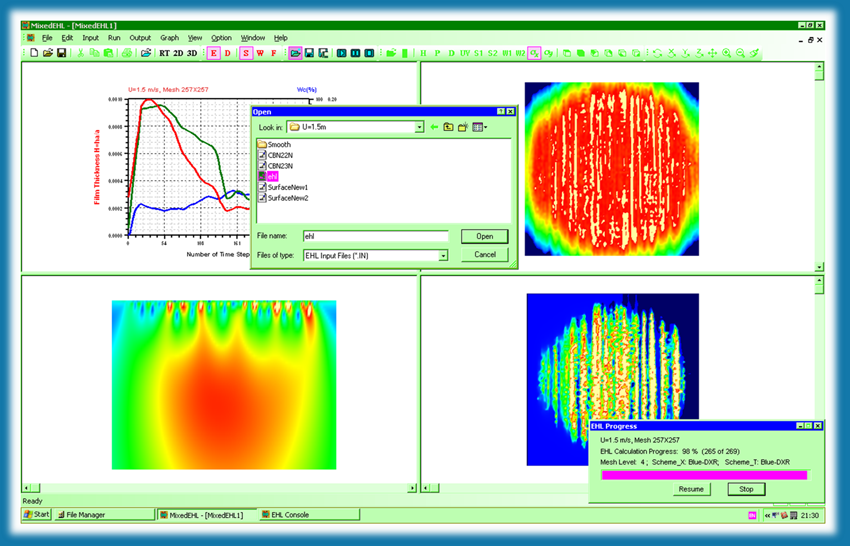Toggle the highlighted red S button
Image resolution: width=850 pixels, height=546 pixels.
click(x=246, y=53)
